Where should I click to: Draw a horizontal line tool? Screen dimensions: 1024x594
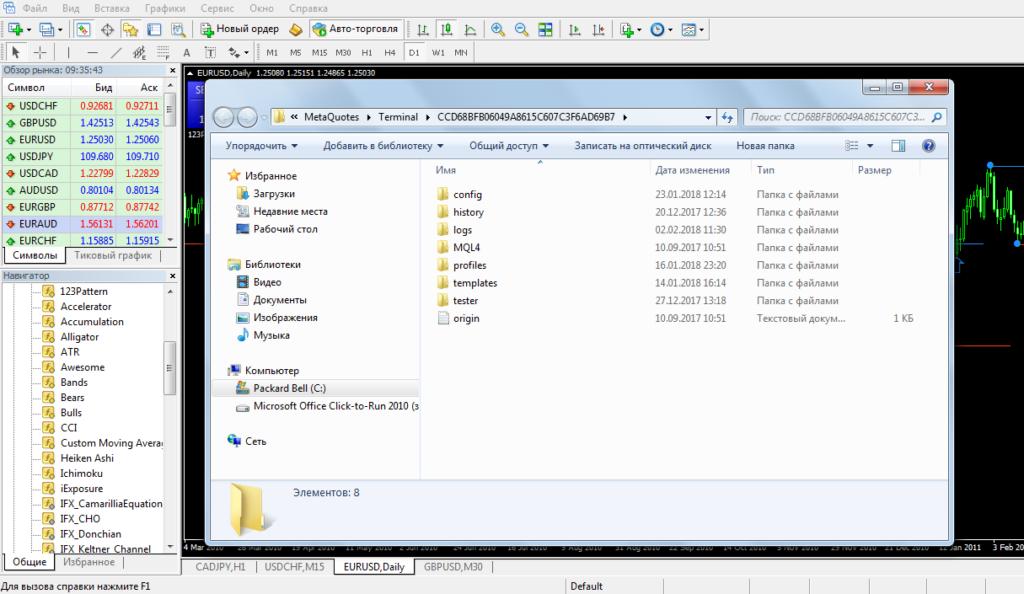pyautogui.click(x=92, y=52)
